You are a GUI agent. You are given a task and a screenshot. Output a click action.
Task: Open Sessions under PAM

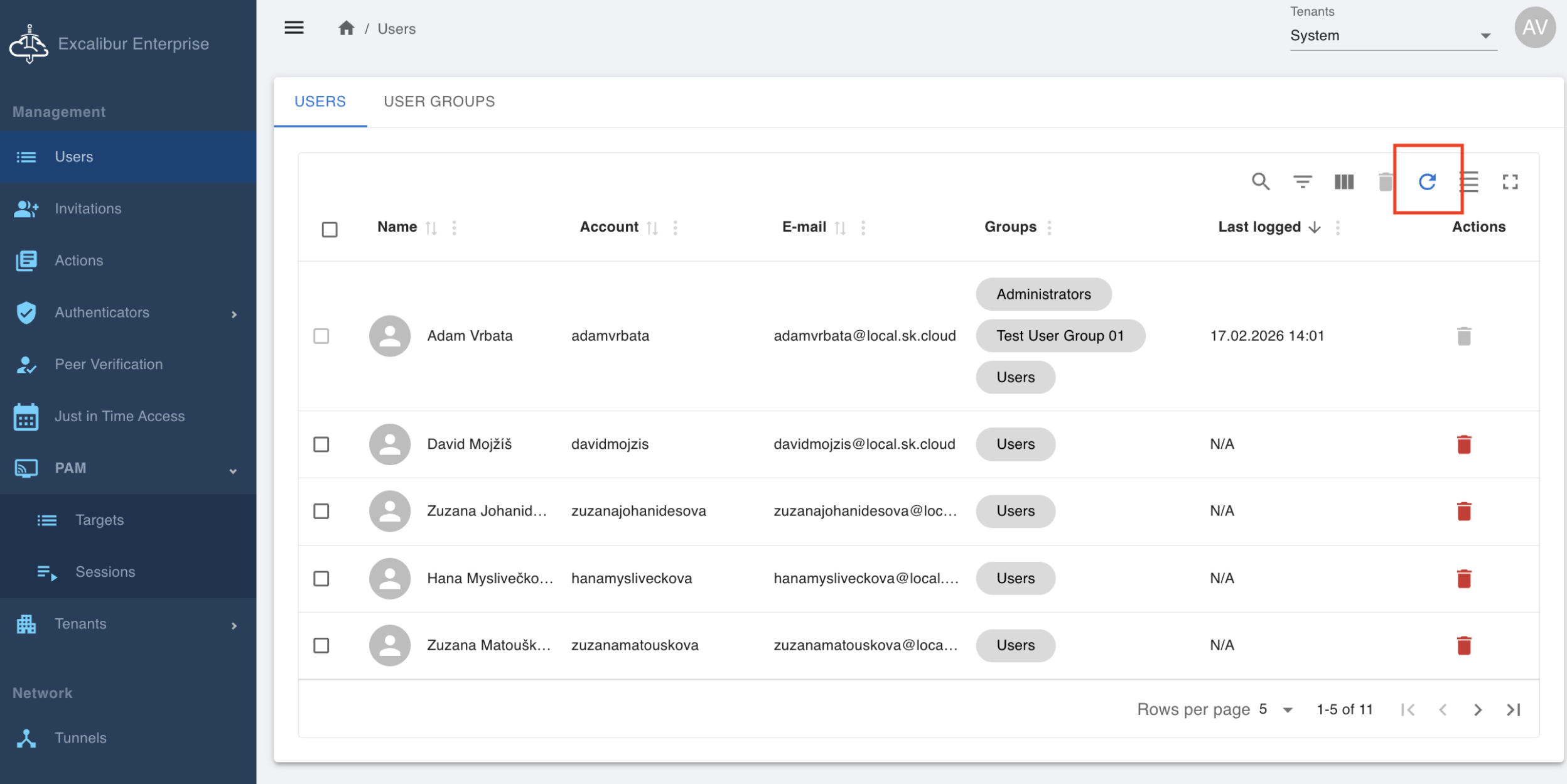[x=105, y=572]
